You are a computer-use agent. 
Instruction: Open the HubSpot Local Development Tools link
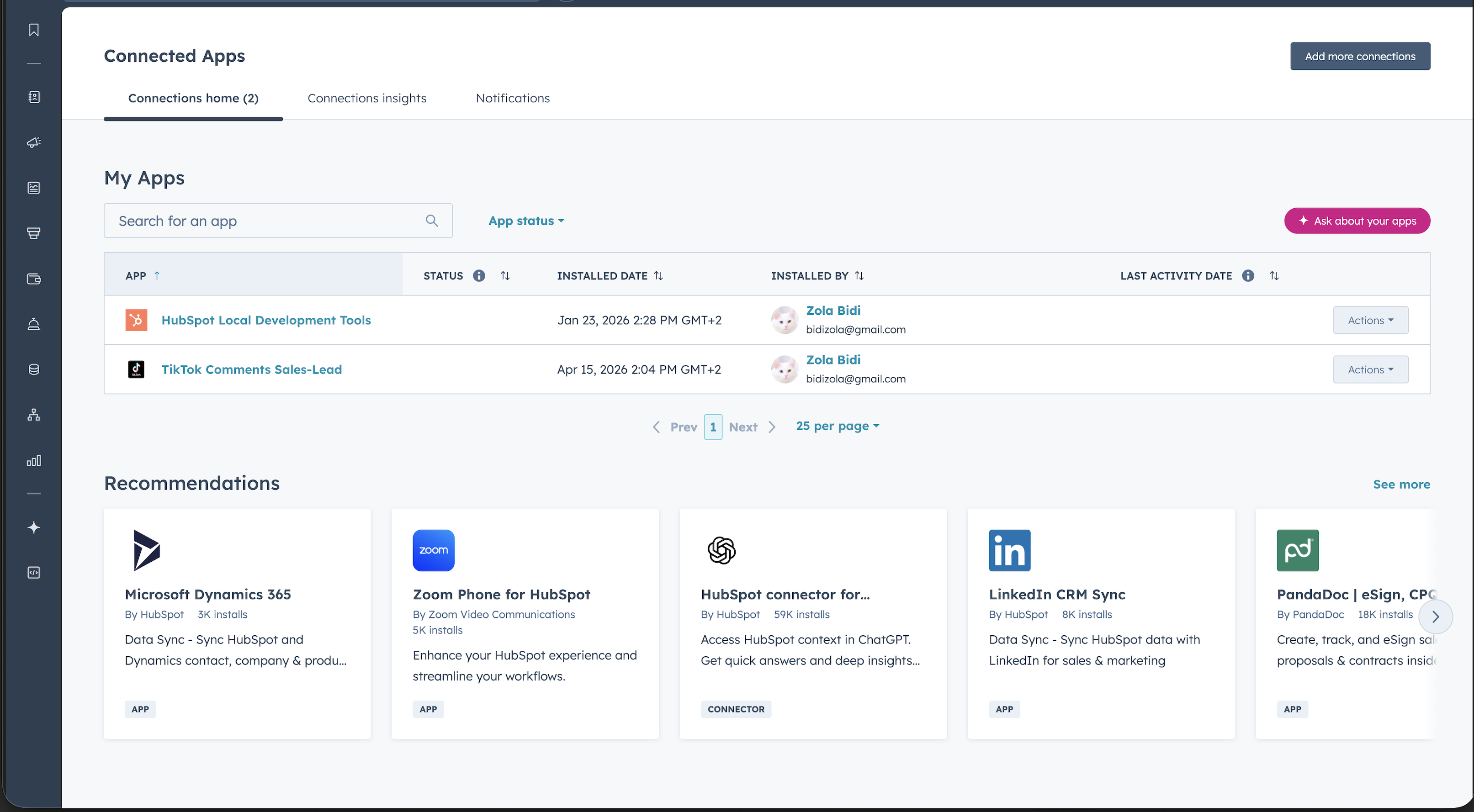coord(266,320)
